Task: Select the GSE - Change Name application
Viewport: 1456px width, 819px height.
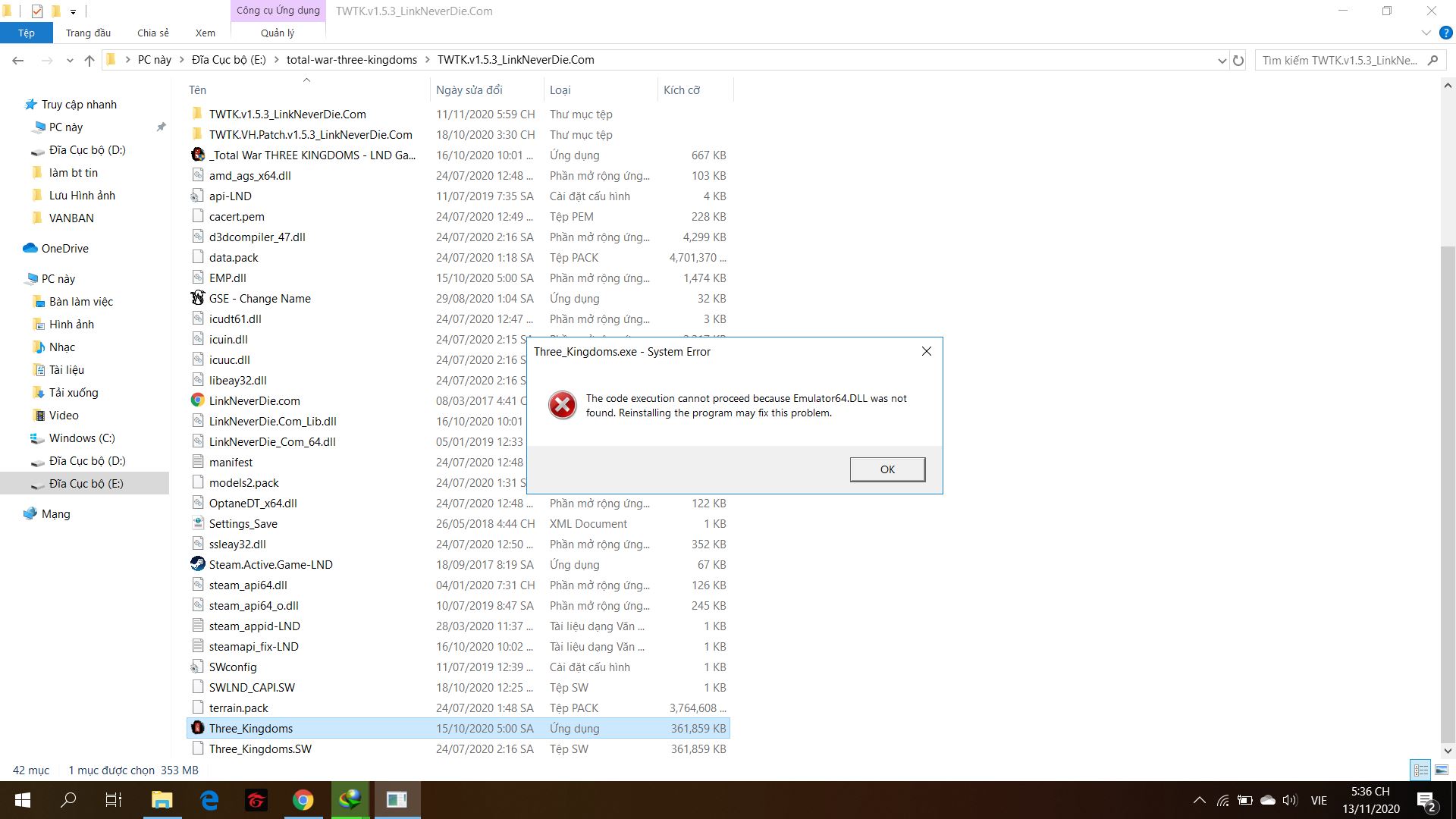Action: pos(259,298)
